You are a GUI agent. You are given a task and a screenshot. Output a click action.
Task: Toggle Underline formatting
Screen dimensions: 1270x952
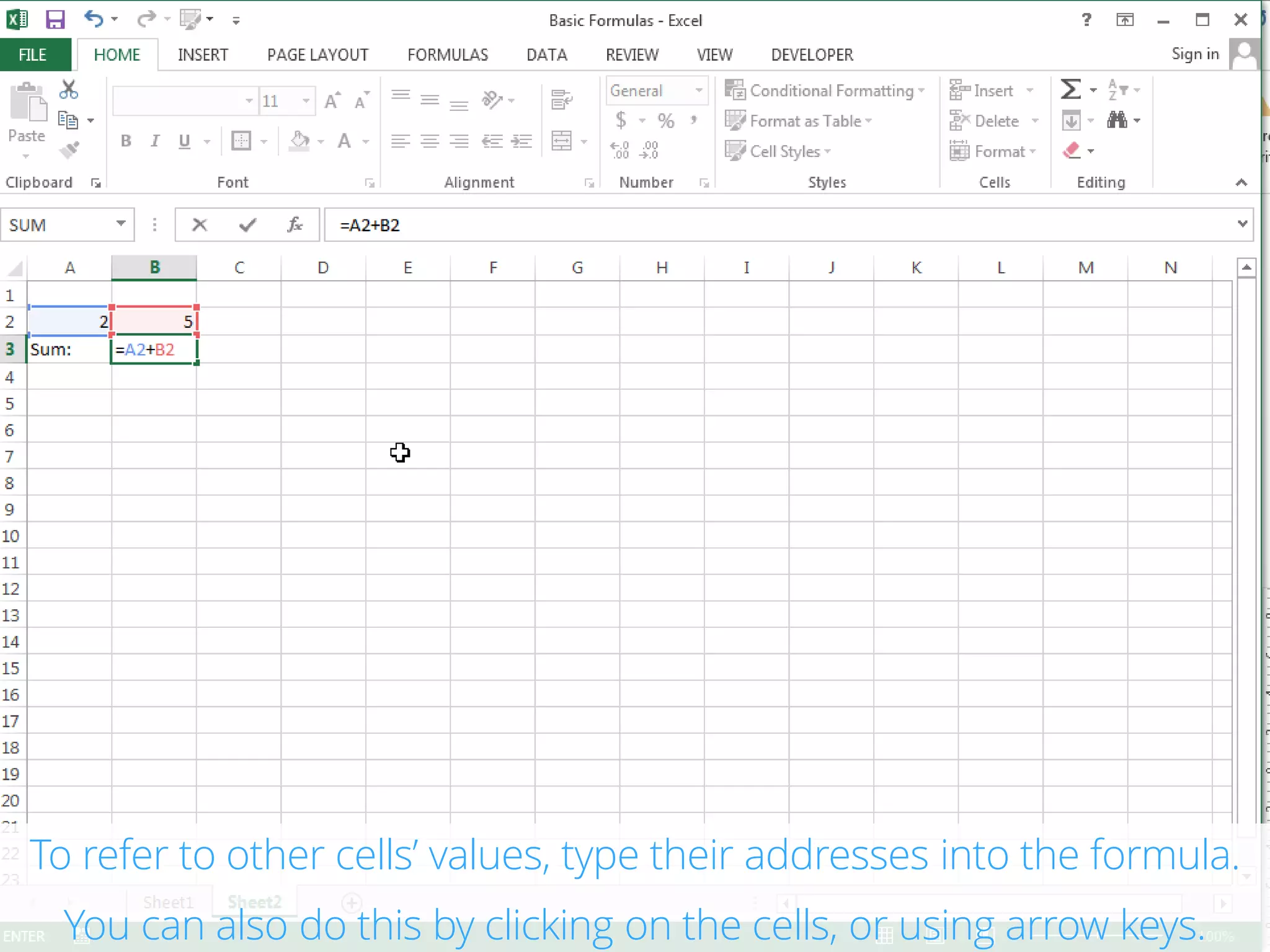pyautogui.click(x=184, y=141)
